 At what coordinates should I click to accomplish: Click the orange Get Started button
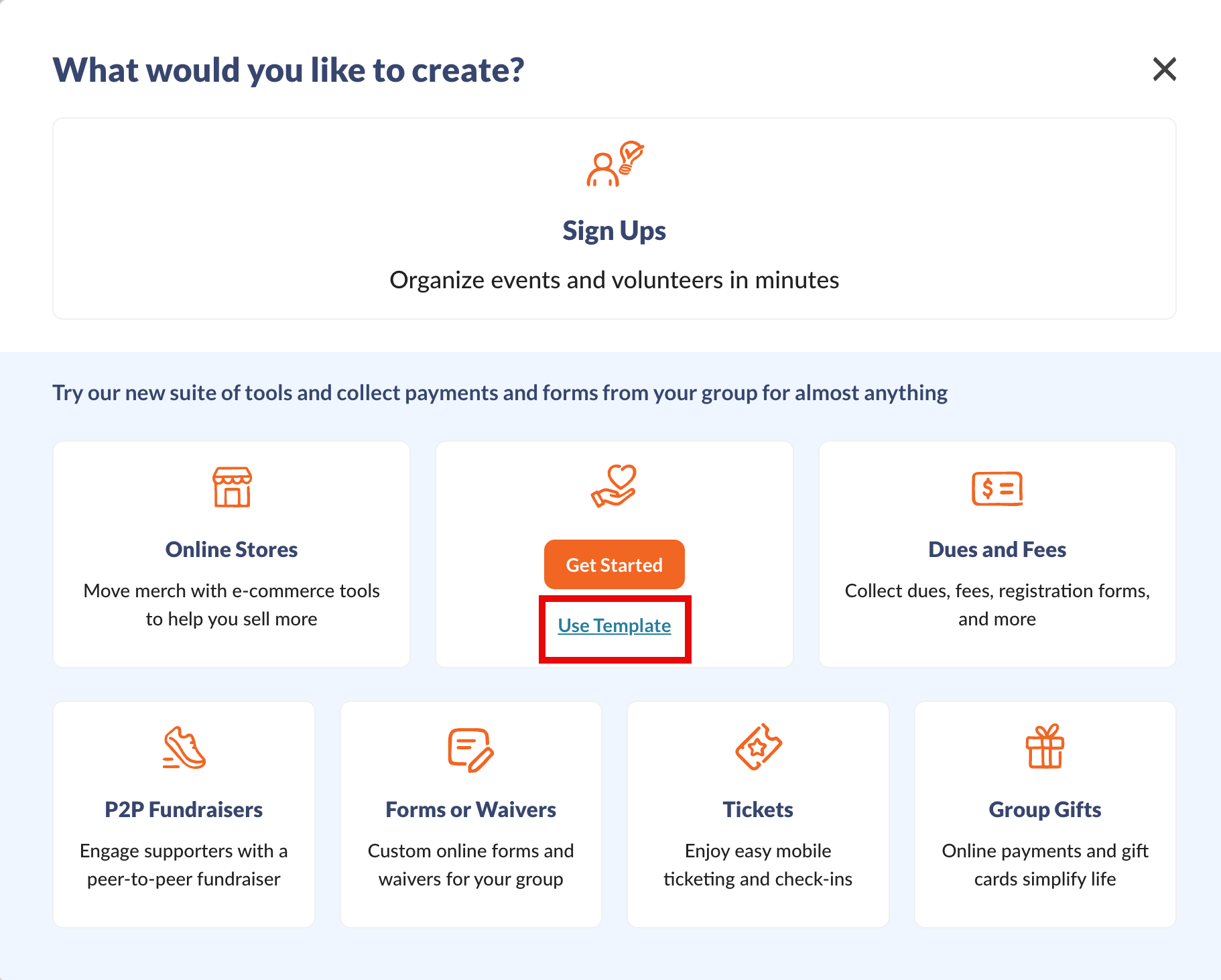point(615,564)
